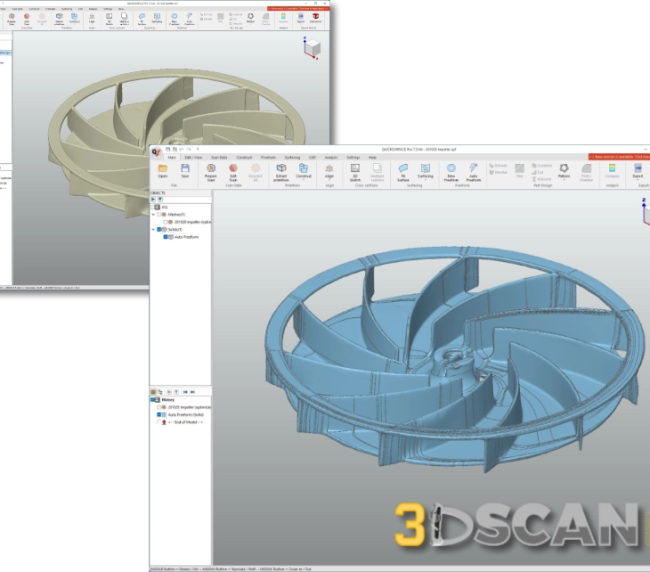Click the Export icon in front window
Image resolution: width=650 pixels, height=572 pixels.
click(638, 171)
